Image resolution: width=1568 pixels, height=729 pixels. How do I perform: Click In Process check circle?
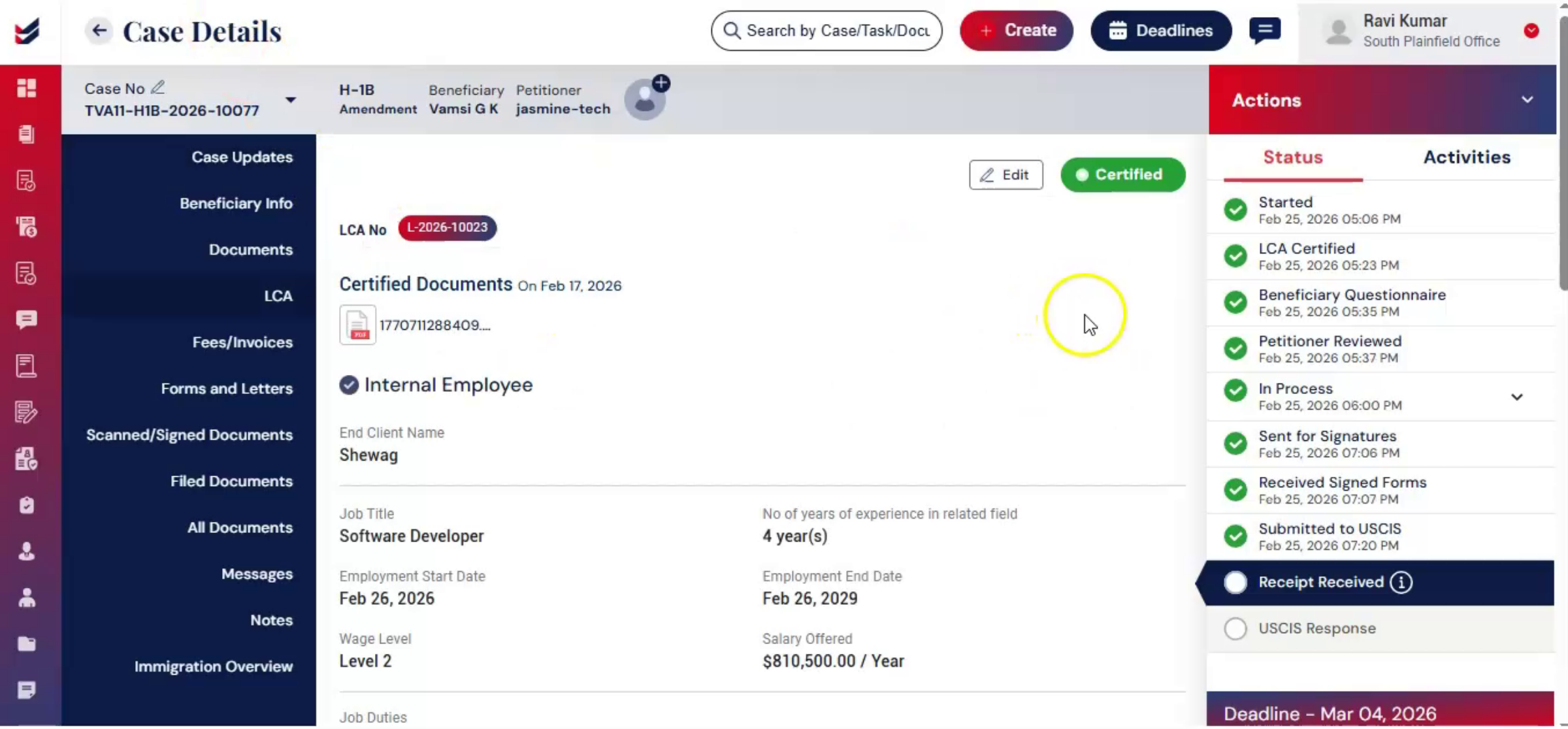click(1235, 391)
